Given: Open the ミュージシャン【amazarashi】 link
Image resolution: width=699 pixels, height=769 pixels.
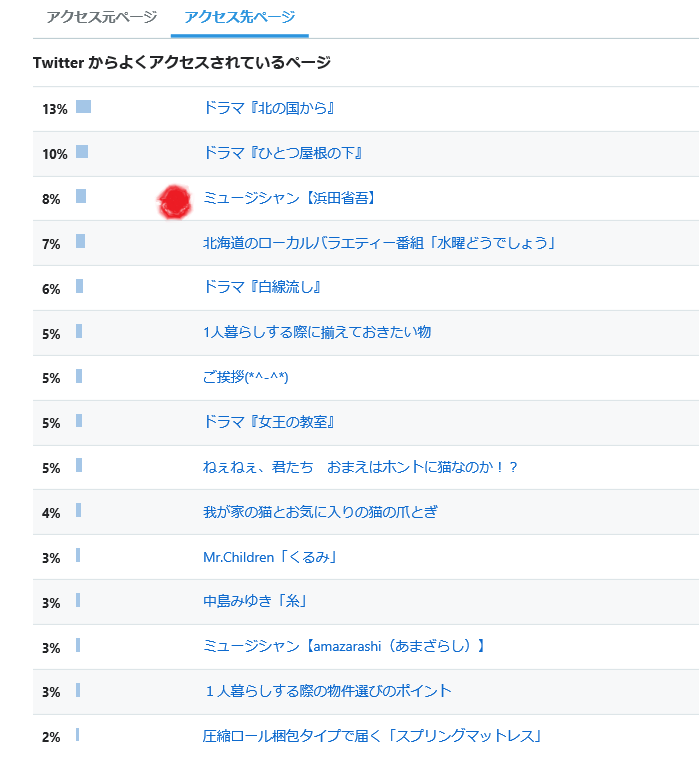Looking at the screenshot, I should pyautogui.click(x=343, y=646).
